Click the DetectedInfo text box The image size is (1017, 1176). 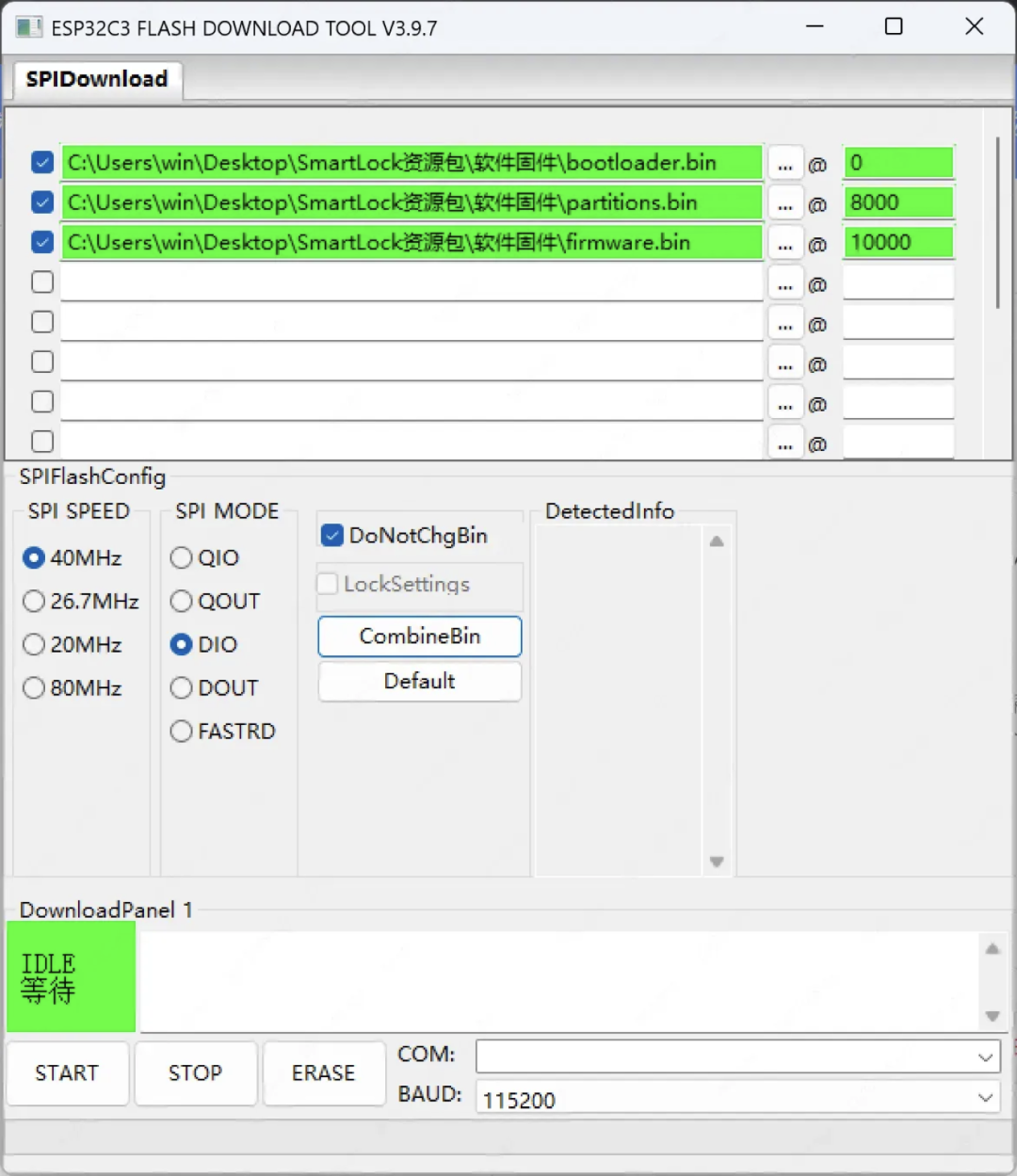click(x=619, y=701)
